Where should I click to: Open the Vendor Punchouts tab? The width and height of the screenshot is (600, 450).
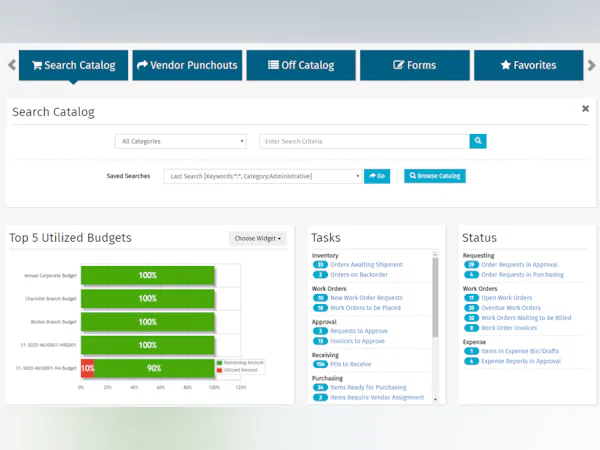point(187,65)
